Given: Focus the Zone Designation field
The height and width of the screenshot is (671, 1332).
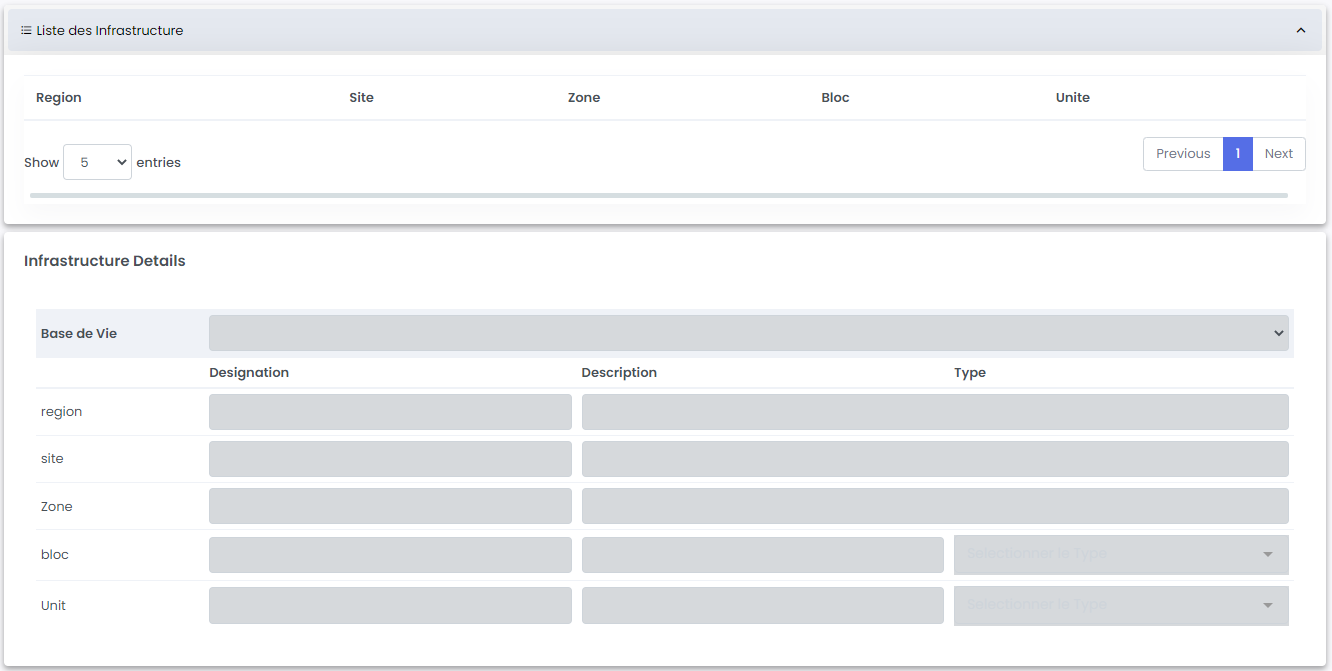Looking at the screenshot, I should point(390,506).
